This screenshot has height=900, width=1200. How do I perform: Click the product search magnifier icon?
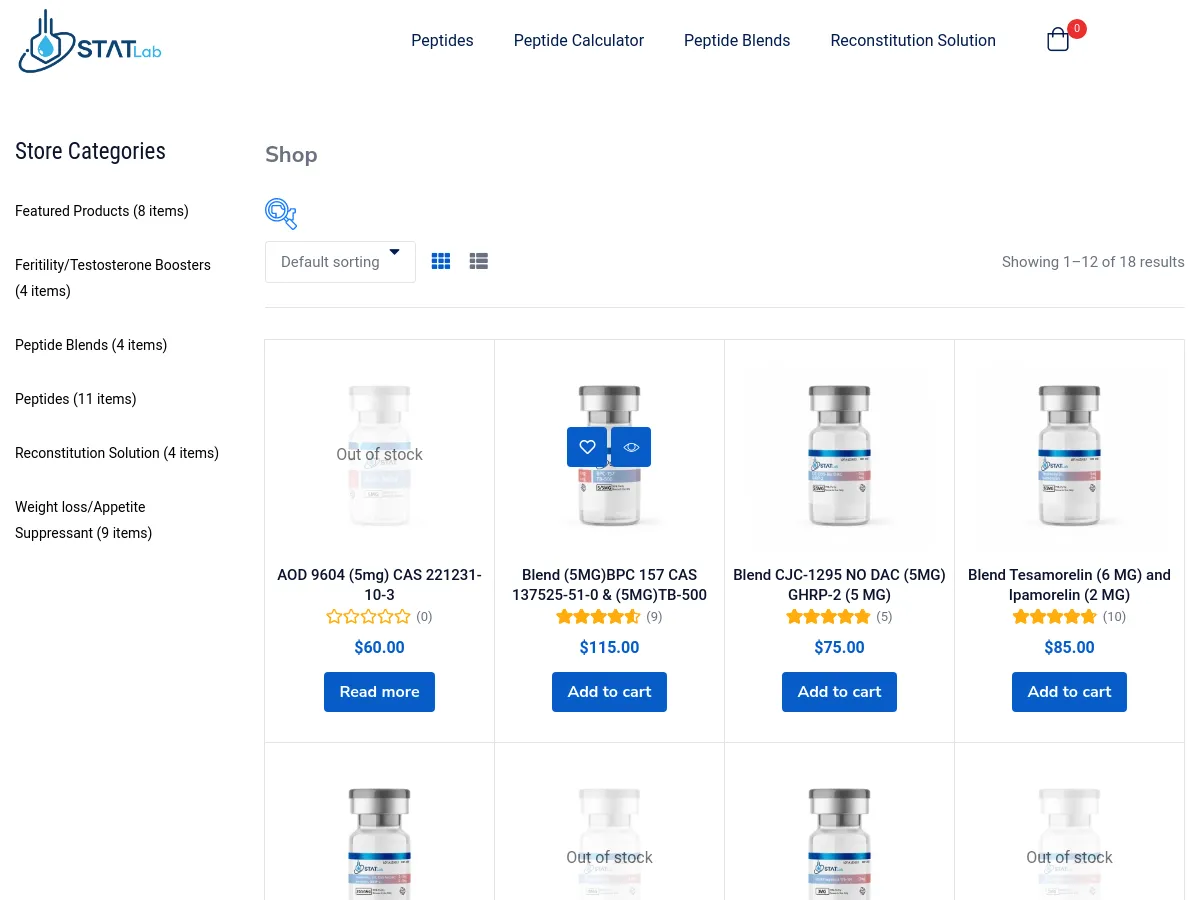point(281,213)
